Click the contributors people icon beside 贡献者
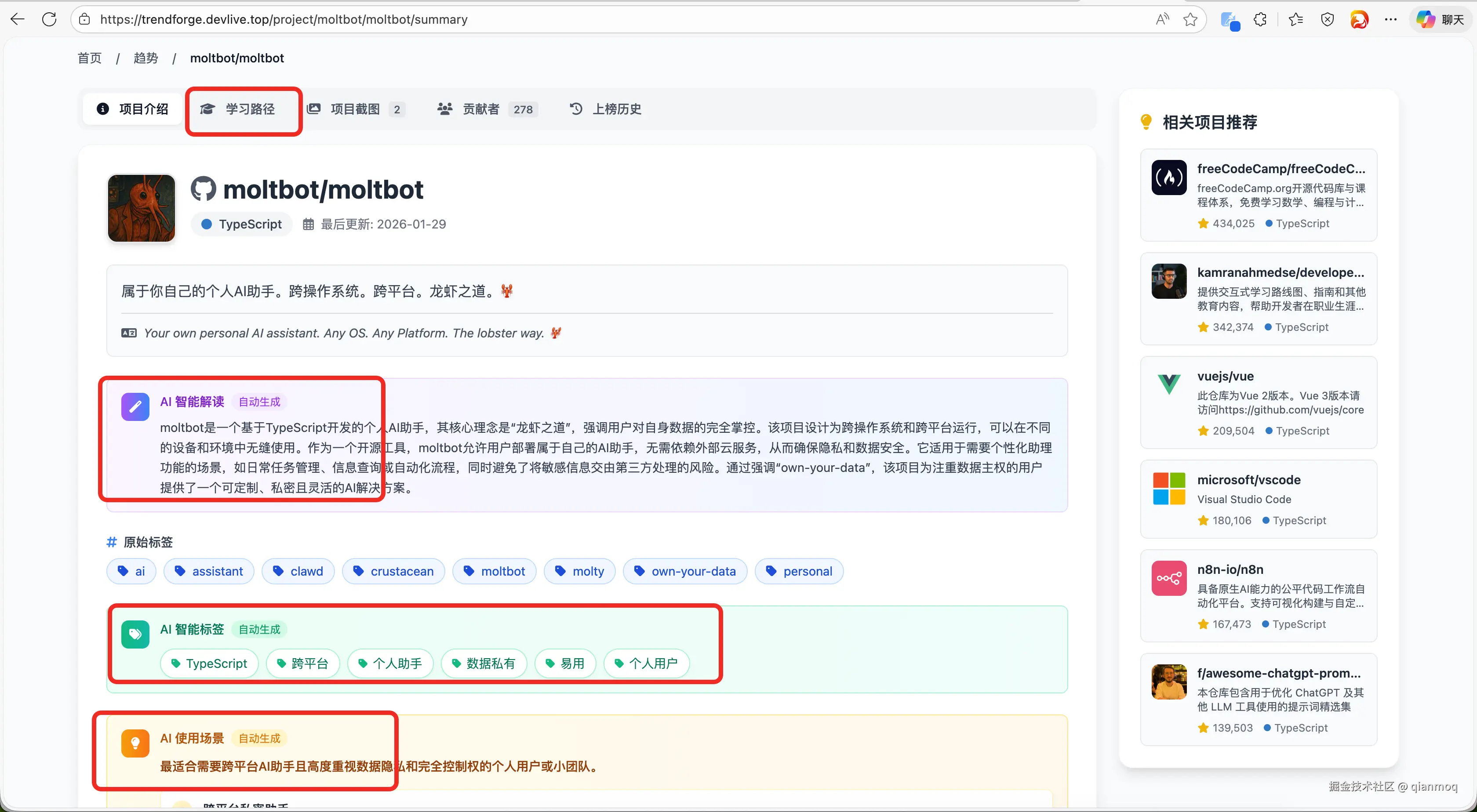Screen dimensions: 1477x812 tap(444, 109)
